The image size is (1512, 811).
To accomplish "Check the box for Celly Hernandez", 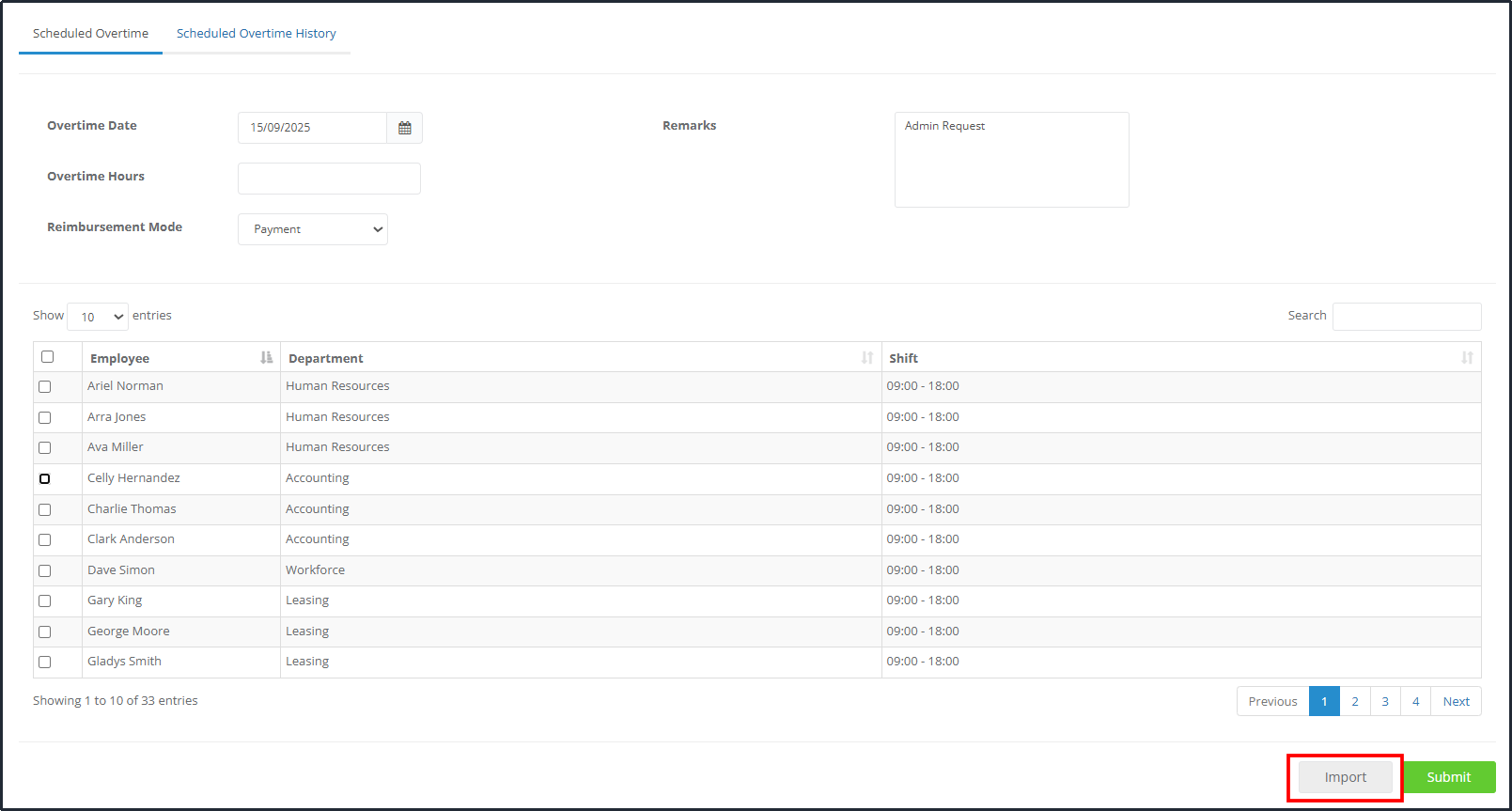I will [x=44, y=478].
